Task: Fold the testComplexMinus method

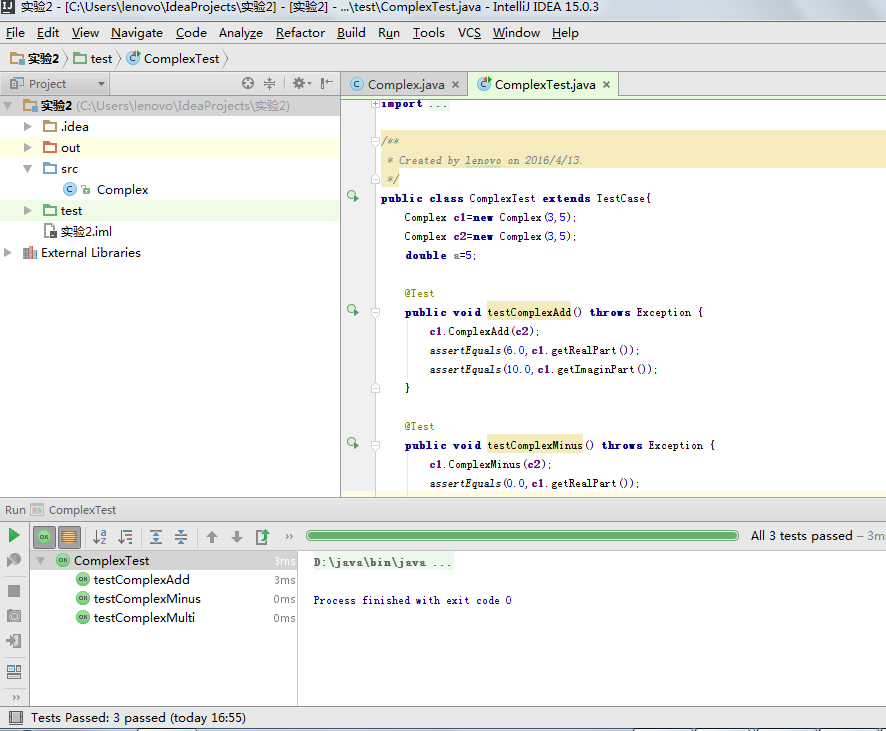Action: click(x=375, y=446)
